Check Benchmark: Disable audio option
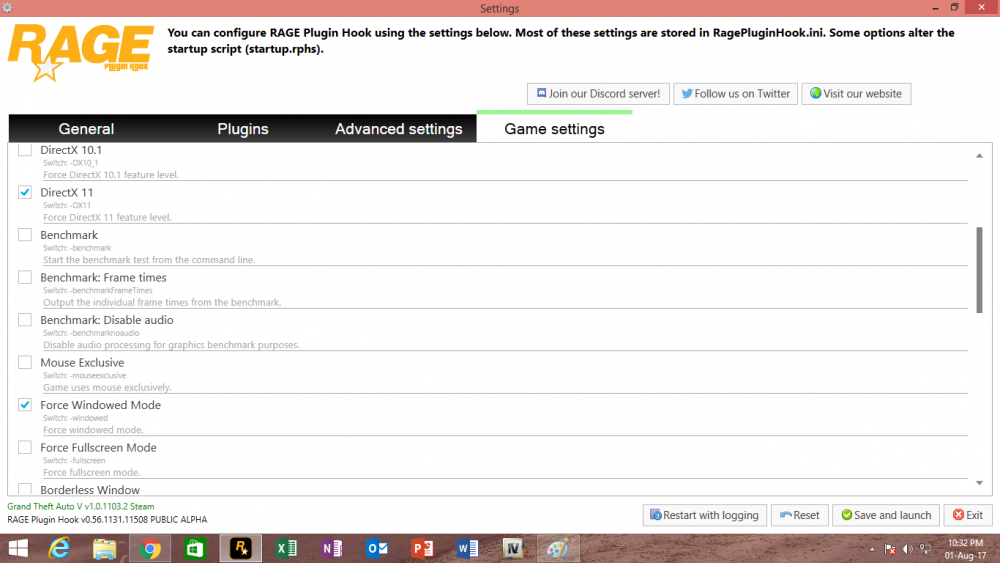Viewport: 1000px width, 563px height. coord(25,319)
